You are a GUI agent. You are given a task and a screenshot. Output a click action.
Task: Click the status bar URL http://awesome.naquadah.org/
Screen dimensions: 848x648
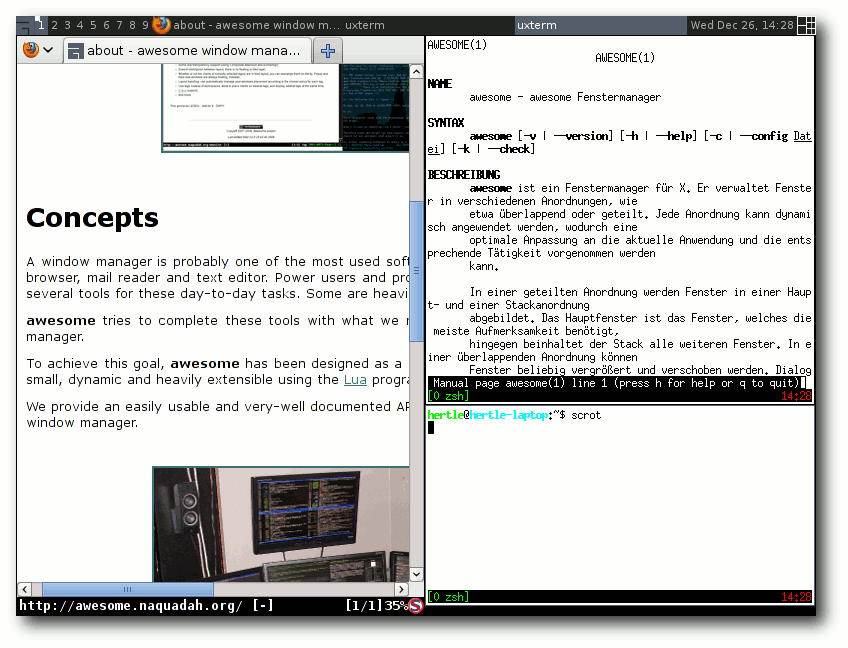click(x=131, y=605)
